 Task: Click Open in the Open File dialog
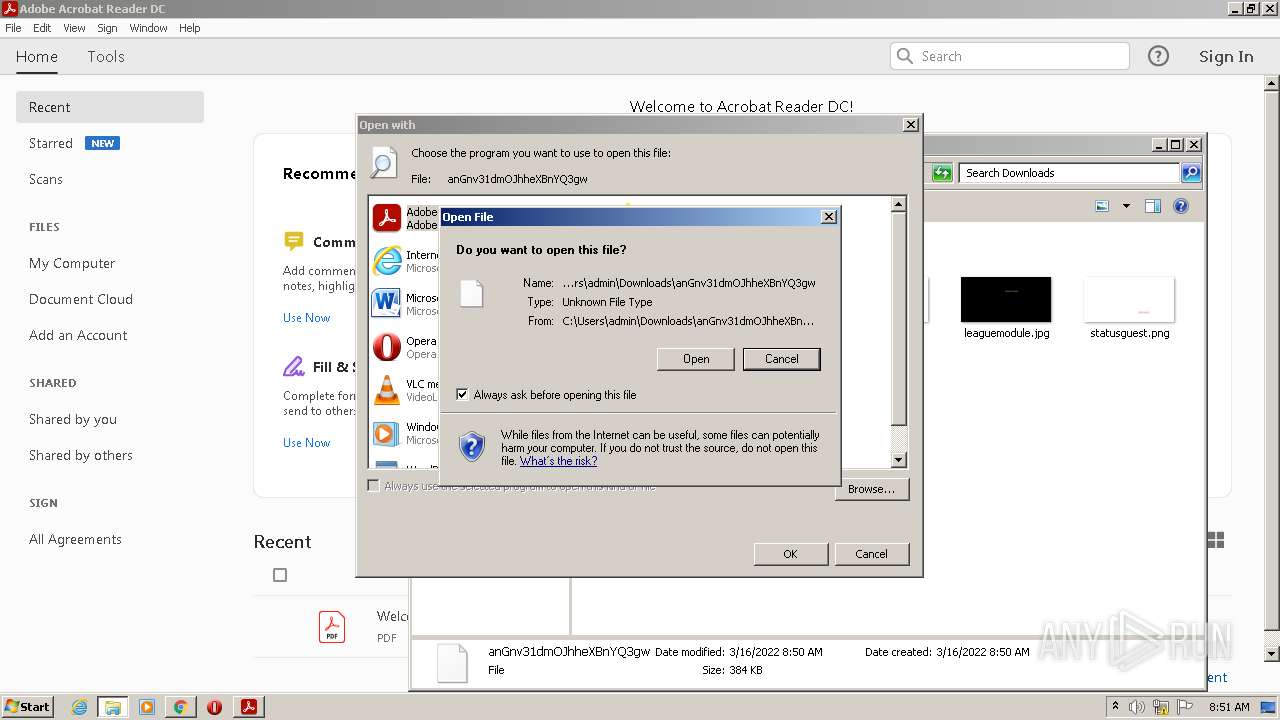[x=696, y=359]
